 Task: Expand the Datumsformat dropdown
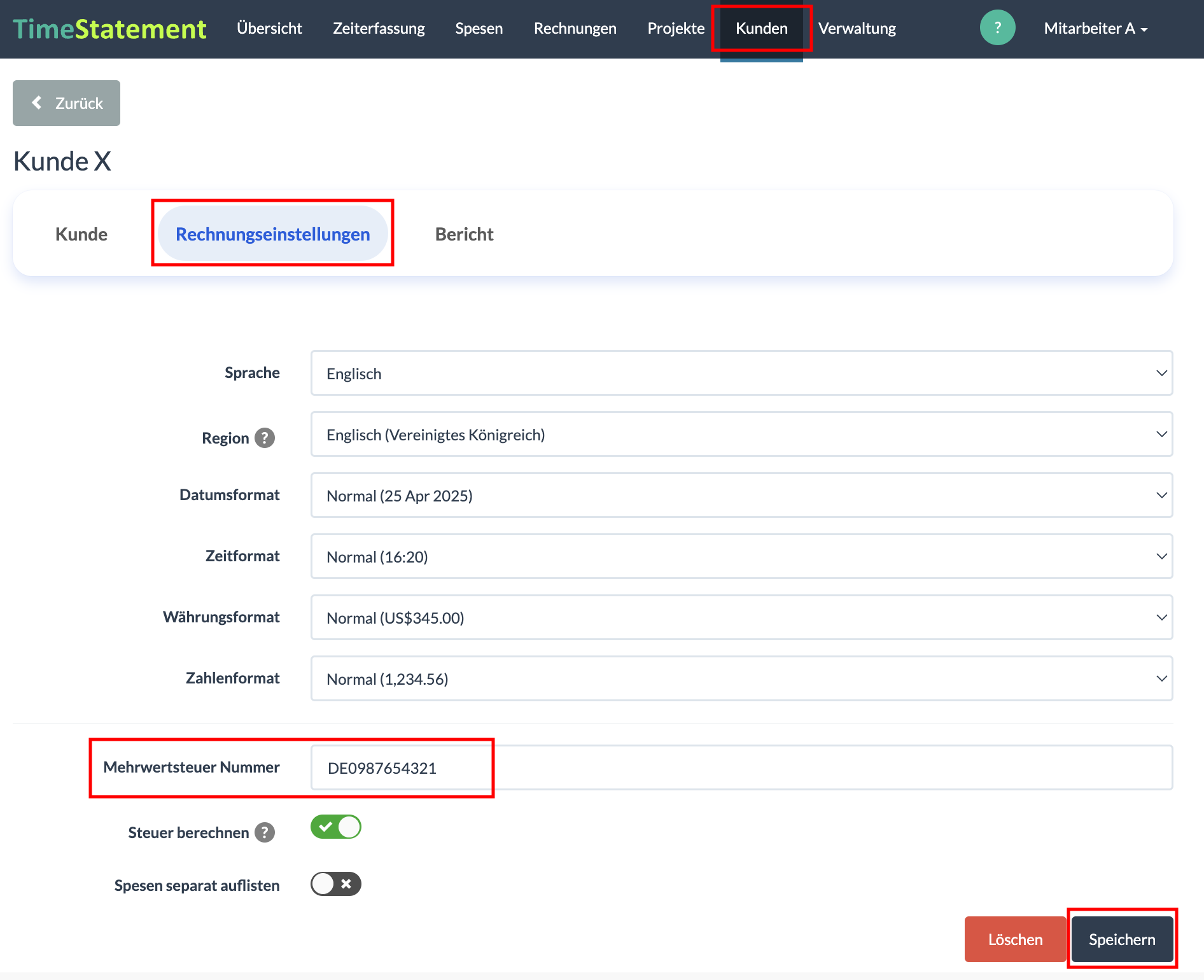point(741,495)
